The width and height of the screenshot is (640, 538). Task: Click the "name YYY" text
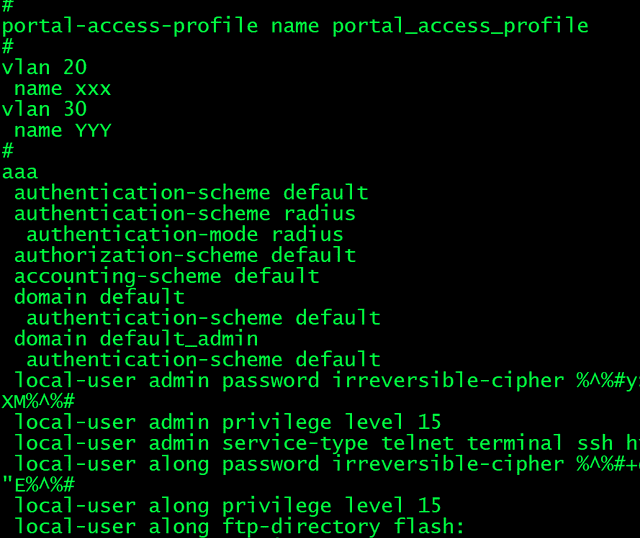coord(62,131)
